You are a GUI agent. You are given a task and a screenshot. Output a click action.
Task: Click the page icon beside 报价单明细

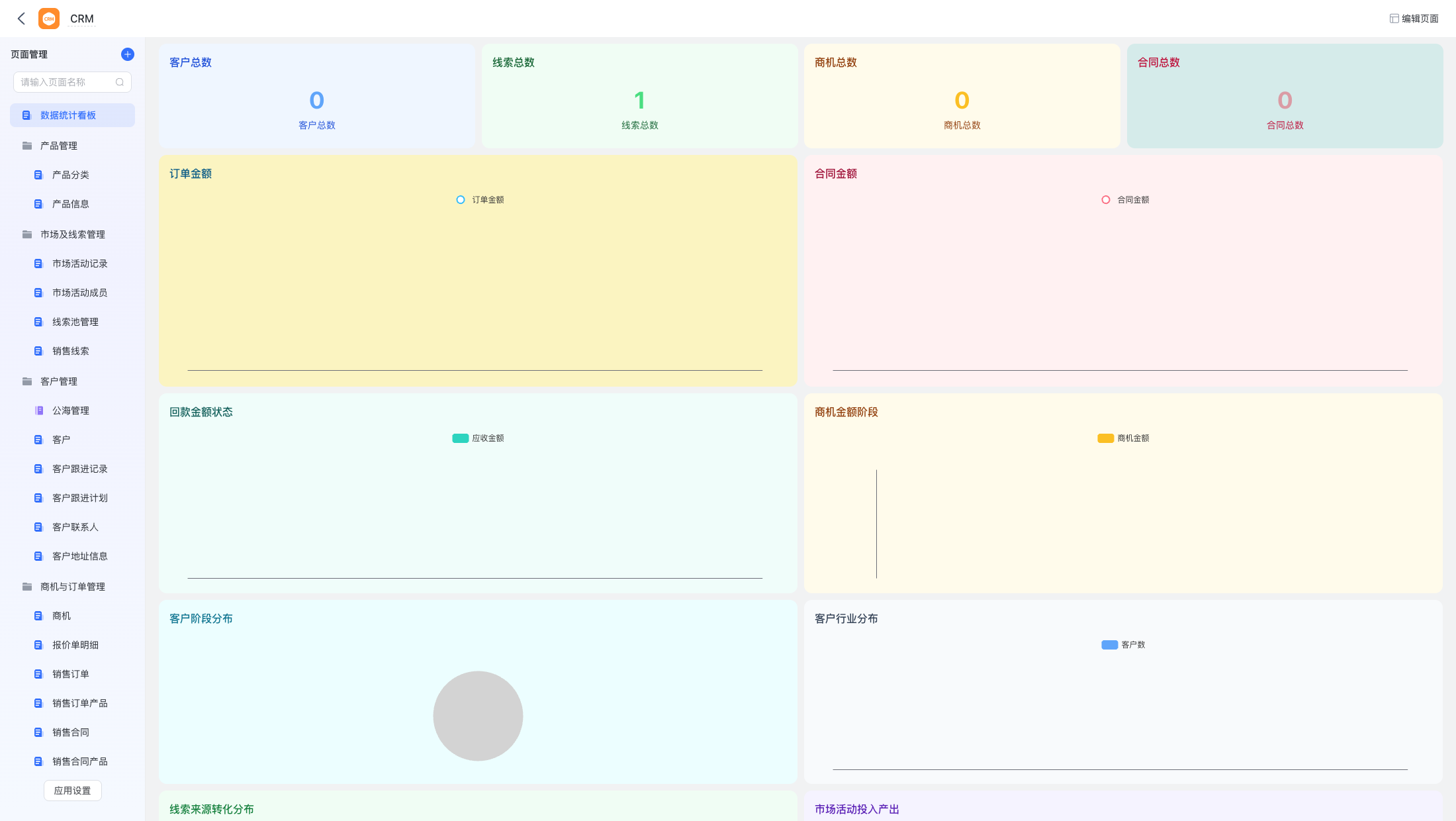click(38, 645)
